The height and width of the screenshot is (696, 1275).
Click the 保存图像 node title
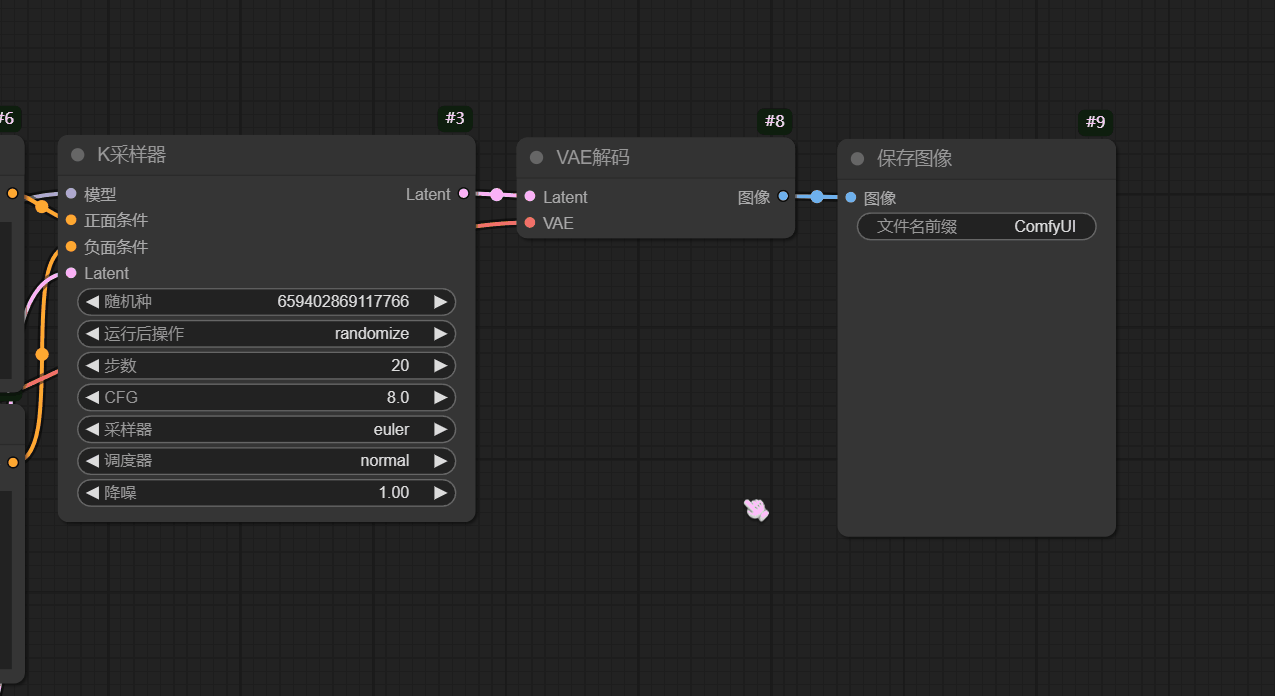click(x=914, y=159)
